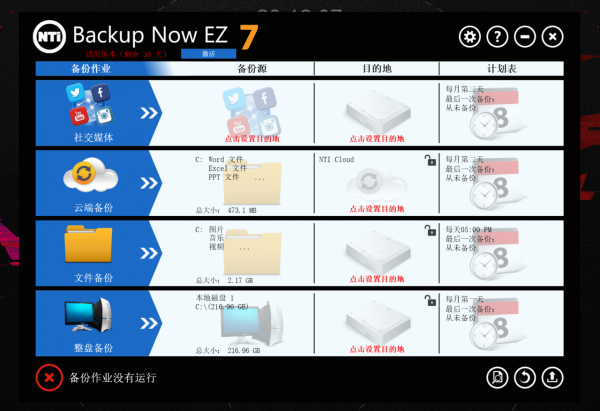
Task: Open settings via the gear icon
Action: pos(470,37)
